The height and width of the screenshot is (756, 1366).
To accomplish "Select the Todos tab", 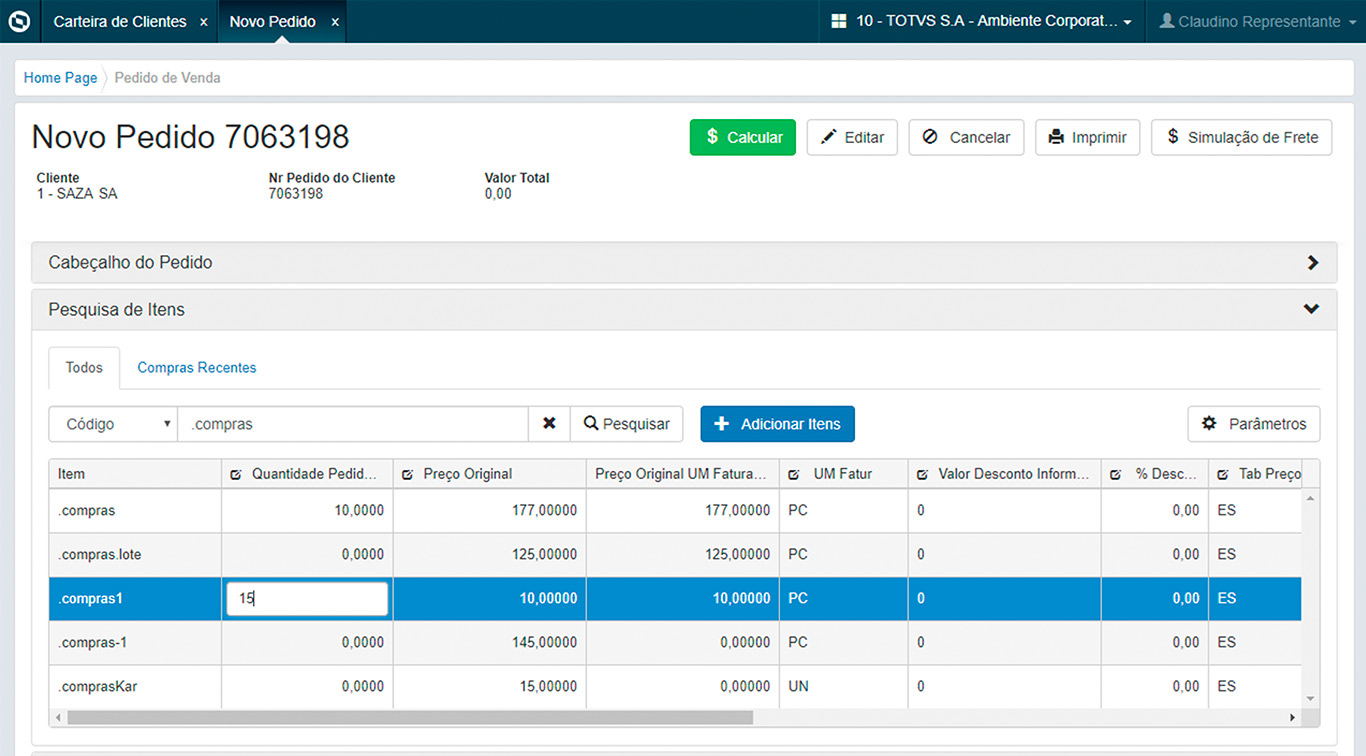I will (x=84, y=368).
